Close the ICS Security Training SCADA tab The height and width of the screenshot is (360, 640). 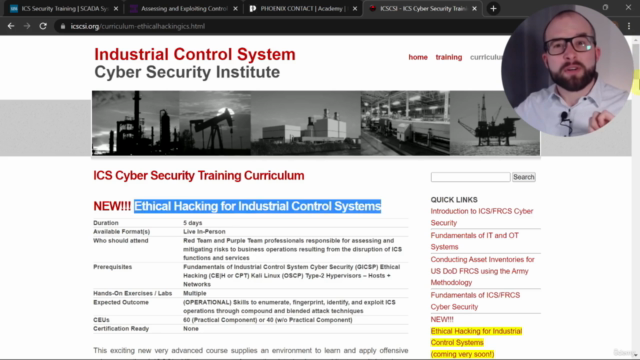[x=116, y=9]
